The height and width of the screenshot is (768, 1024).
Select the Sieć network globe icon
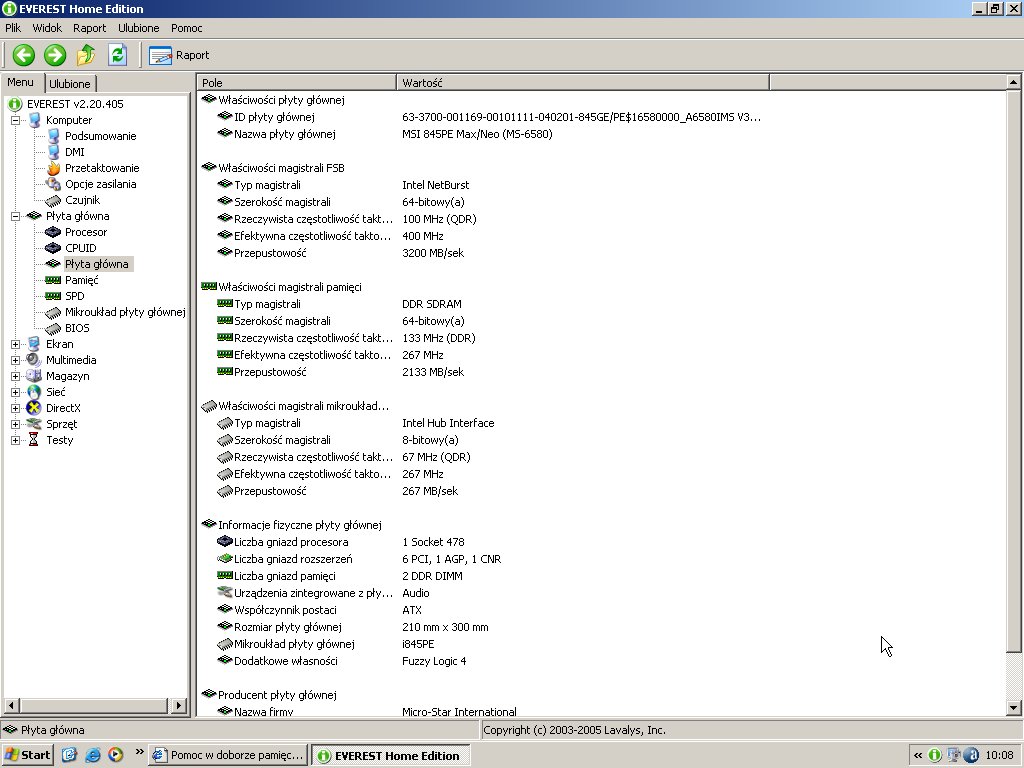[34, 392]
